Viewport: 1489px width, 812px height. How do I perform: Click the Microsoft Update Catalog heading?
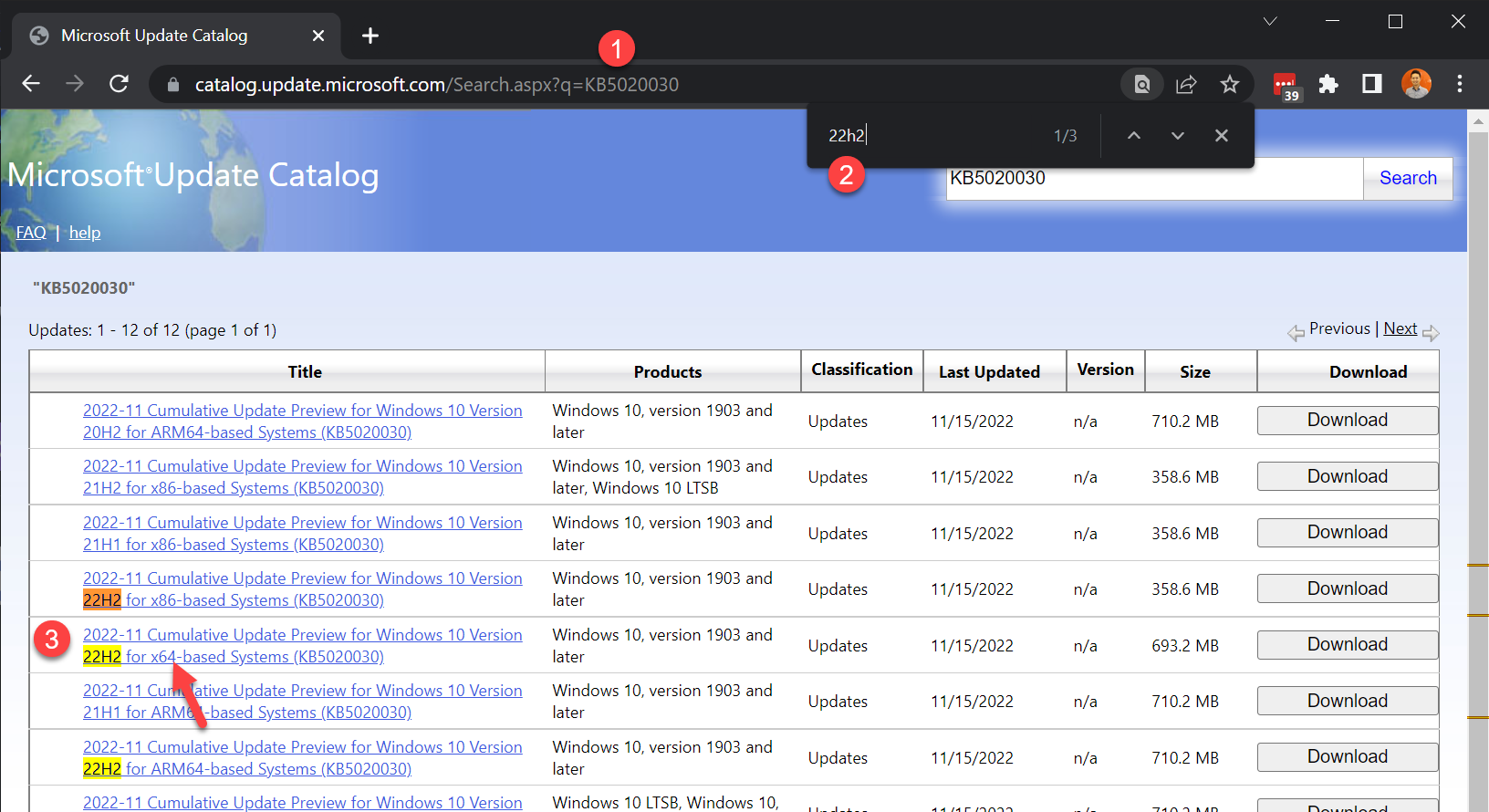[x=193, y=175]
